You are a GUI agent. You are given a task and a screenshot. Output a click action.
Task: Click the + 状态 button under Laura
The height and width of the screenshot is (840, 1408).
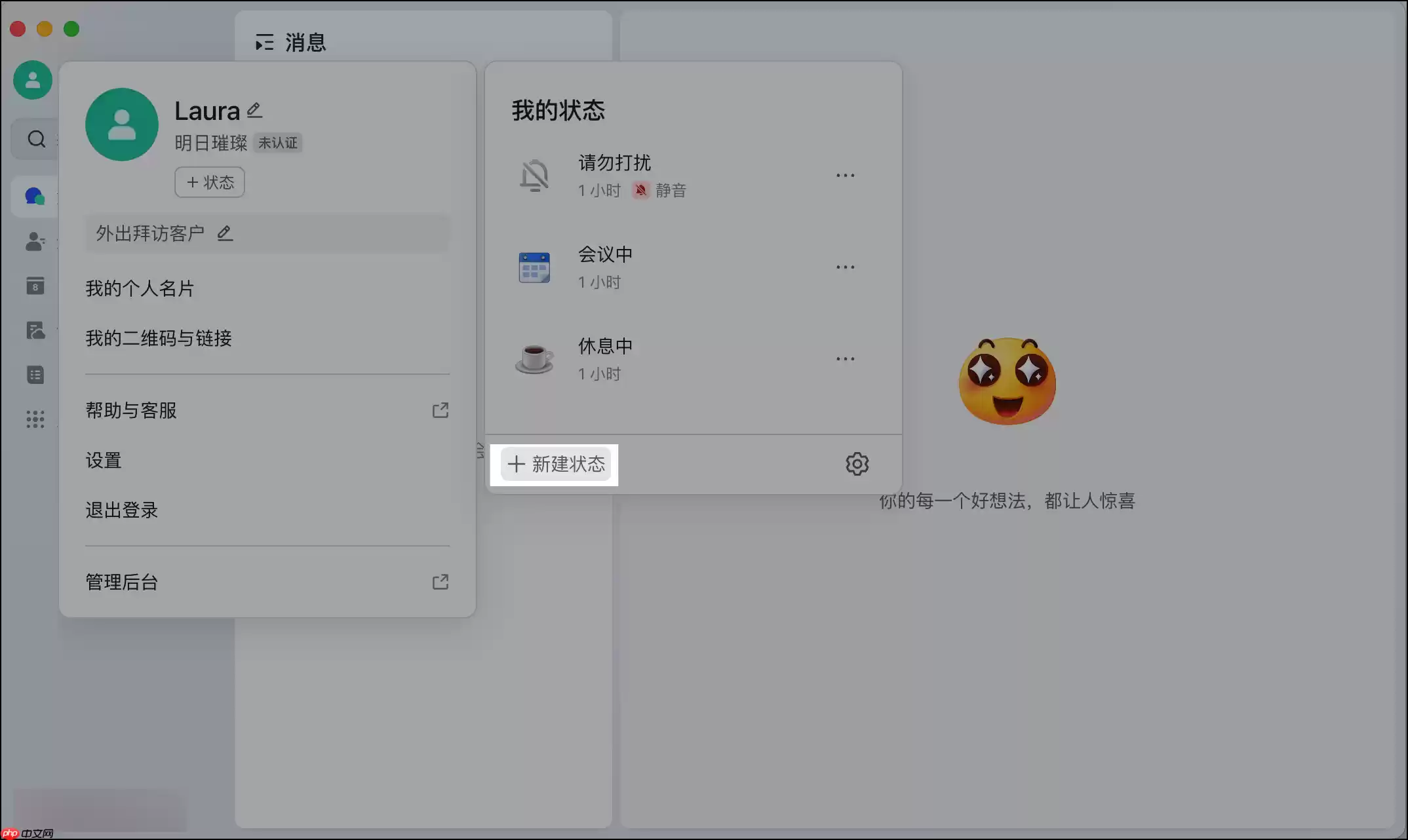tap(209, 182)
